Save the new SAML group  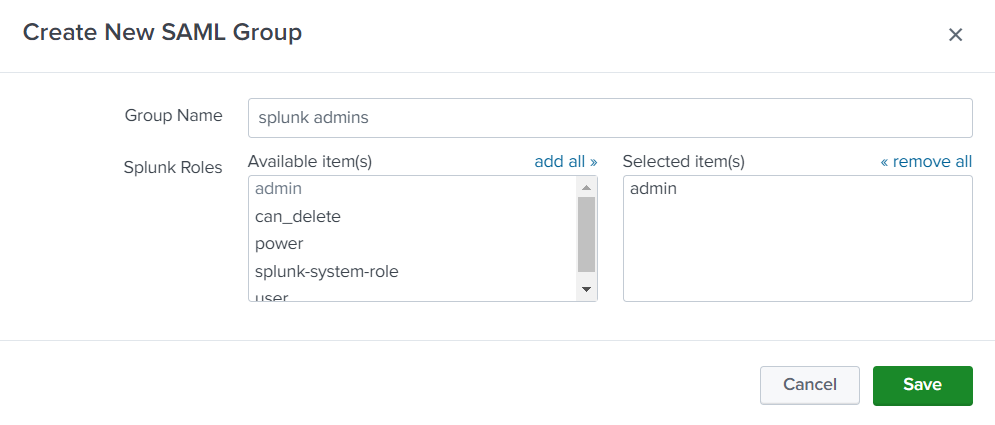(922, 385)
